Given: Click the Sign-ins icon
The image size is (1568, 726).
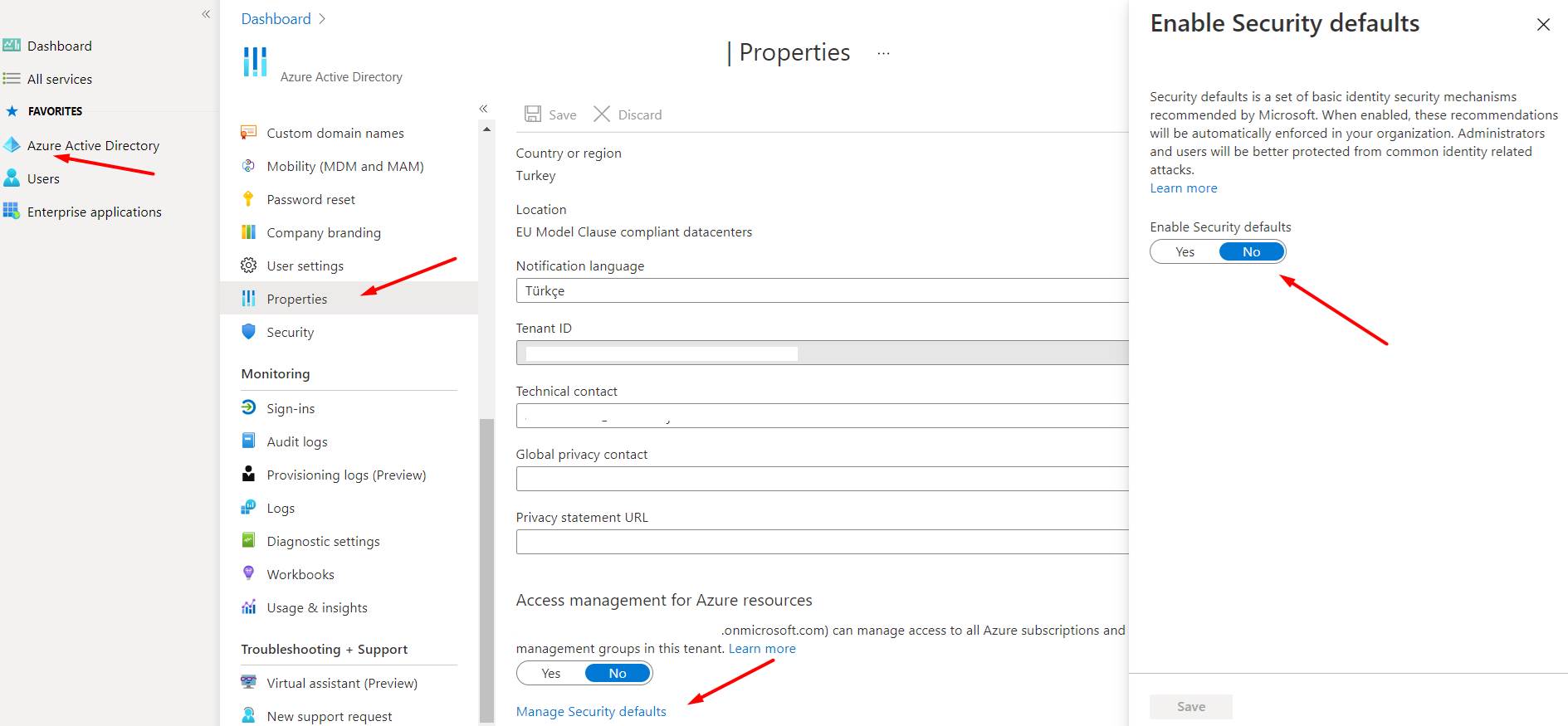Looking at the screenshot, I should 248,407.
